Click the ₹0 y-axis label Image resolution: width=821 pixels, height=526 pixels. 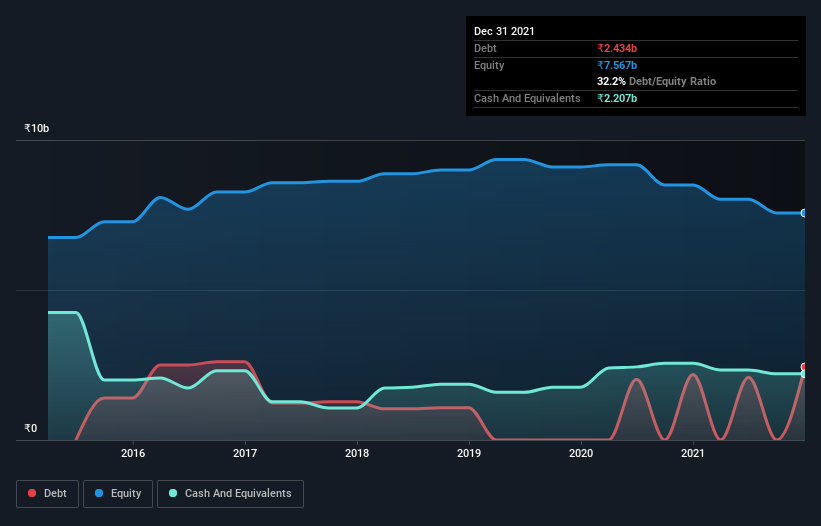[x=31, y=428]
